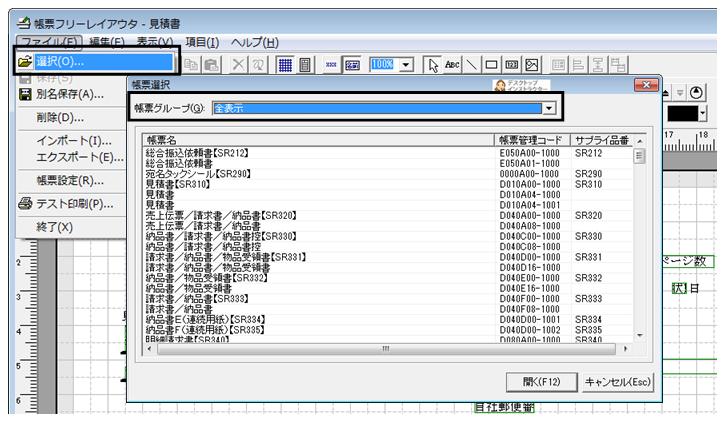Open the zoom 100% dropdown arrow
The image size is (726, 428).
pyautogui.click(x=406, y=64)
